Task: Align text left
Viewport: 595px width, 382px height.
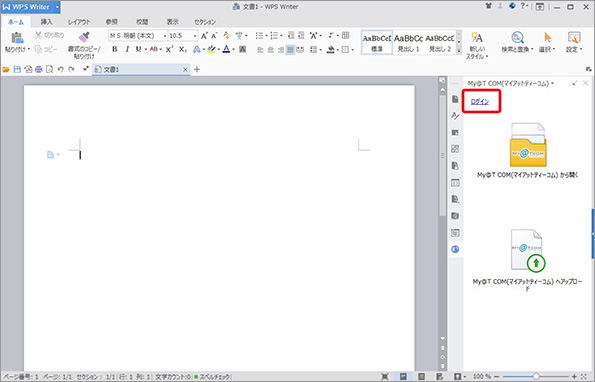Action: [x=260, y=49]
